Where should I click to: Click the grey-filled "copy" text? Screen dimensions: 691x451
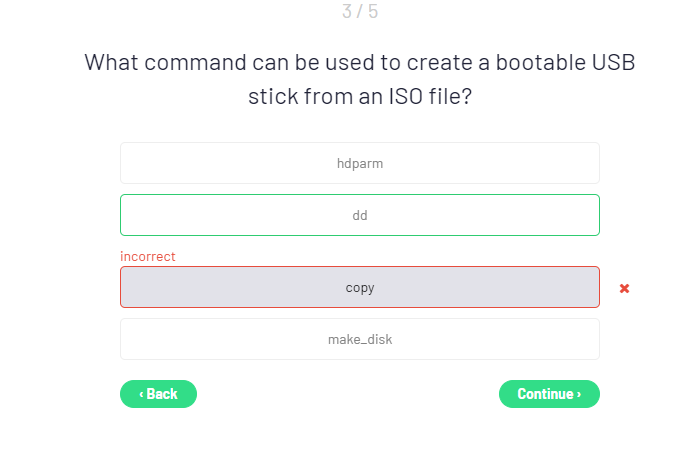[x=360, y=288]
